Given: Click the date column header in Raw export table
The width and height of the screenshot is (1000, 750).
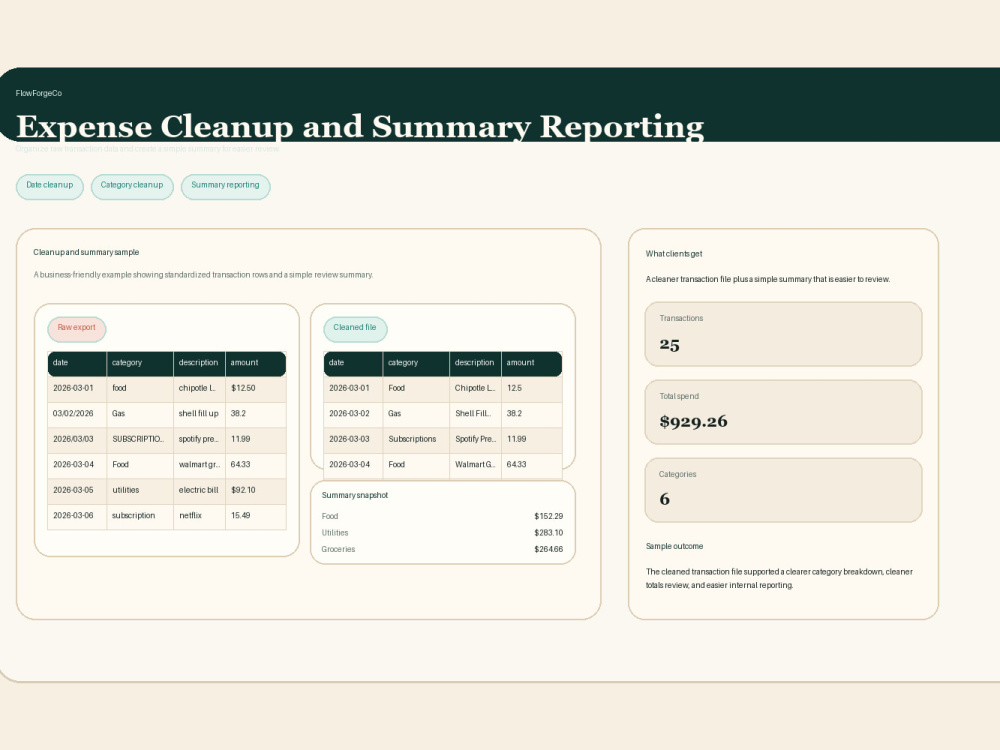Looking at the screenshot, I should click(77, 364).
